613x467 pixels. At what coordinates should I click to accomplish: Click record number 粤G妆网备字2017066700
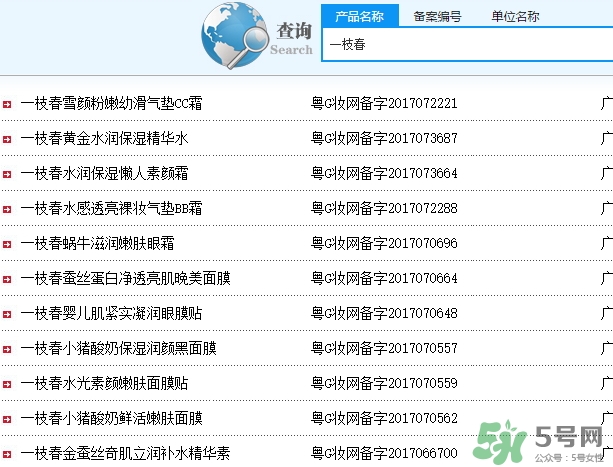click(x=385, y=453)
